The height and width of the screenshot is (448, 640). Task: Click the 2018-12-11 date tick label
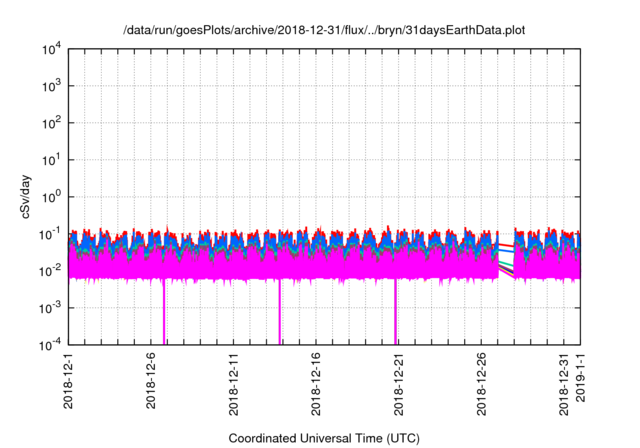click(x=233, y=384)
